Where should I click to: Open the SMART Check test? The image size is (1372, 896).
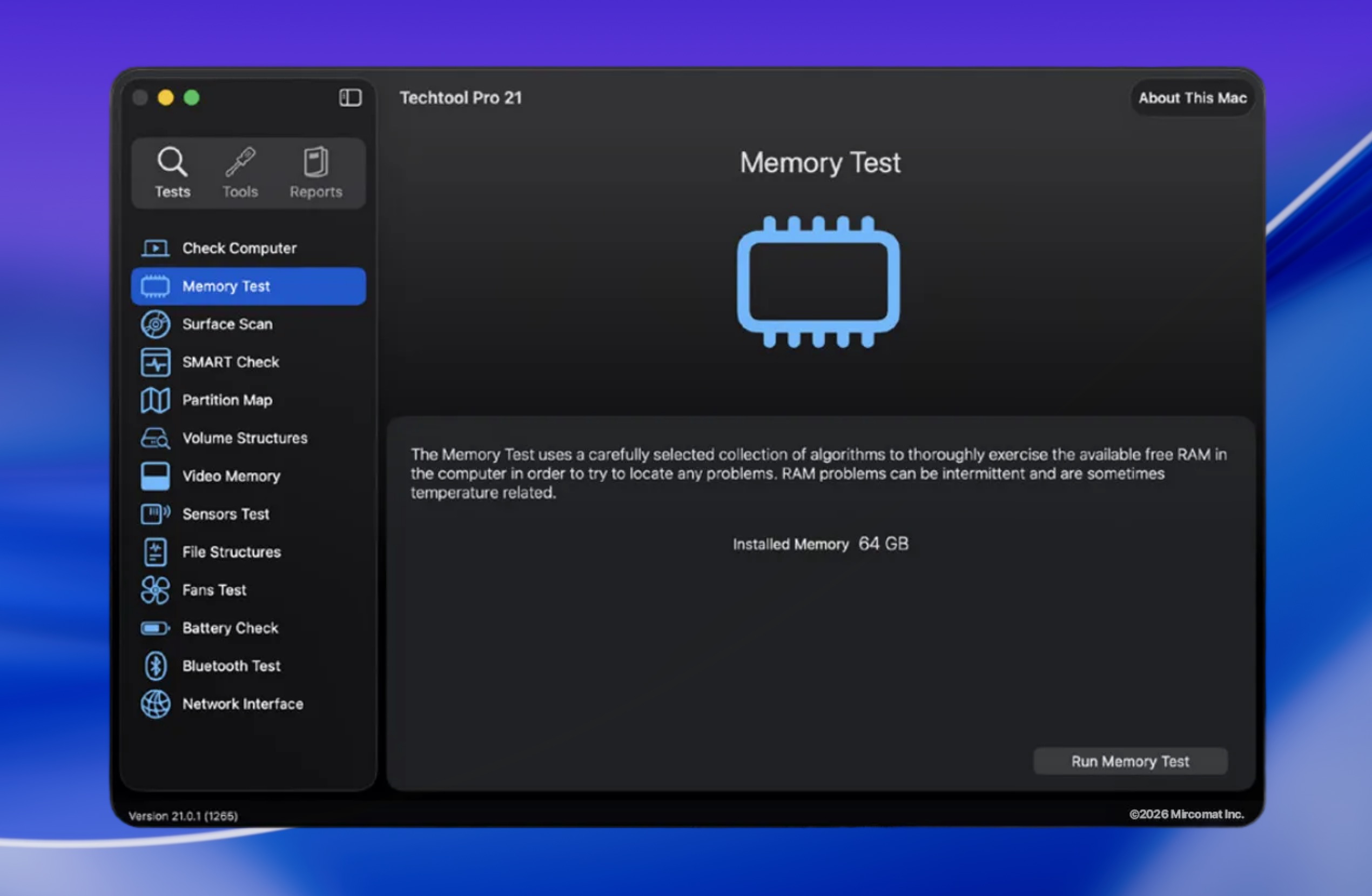point(248,362)
